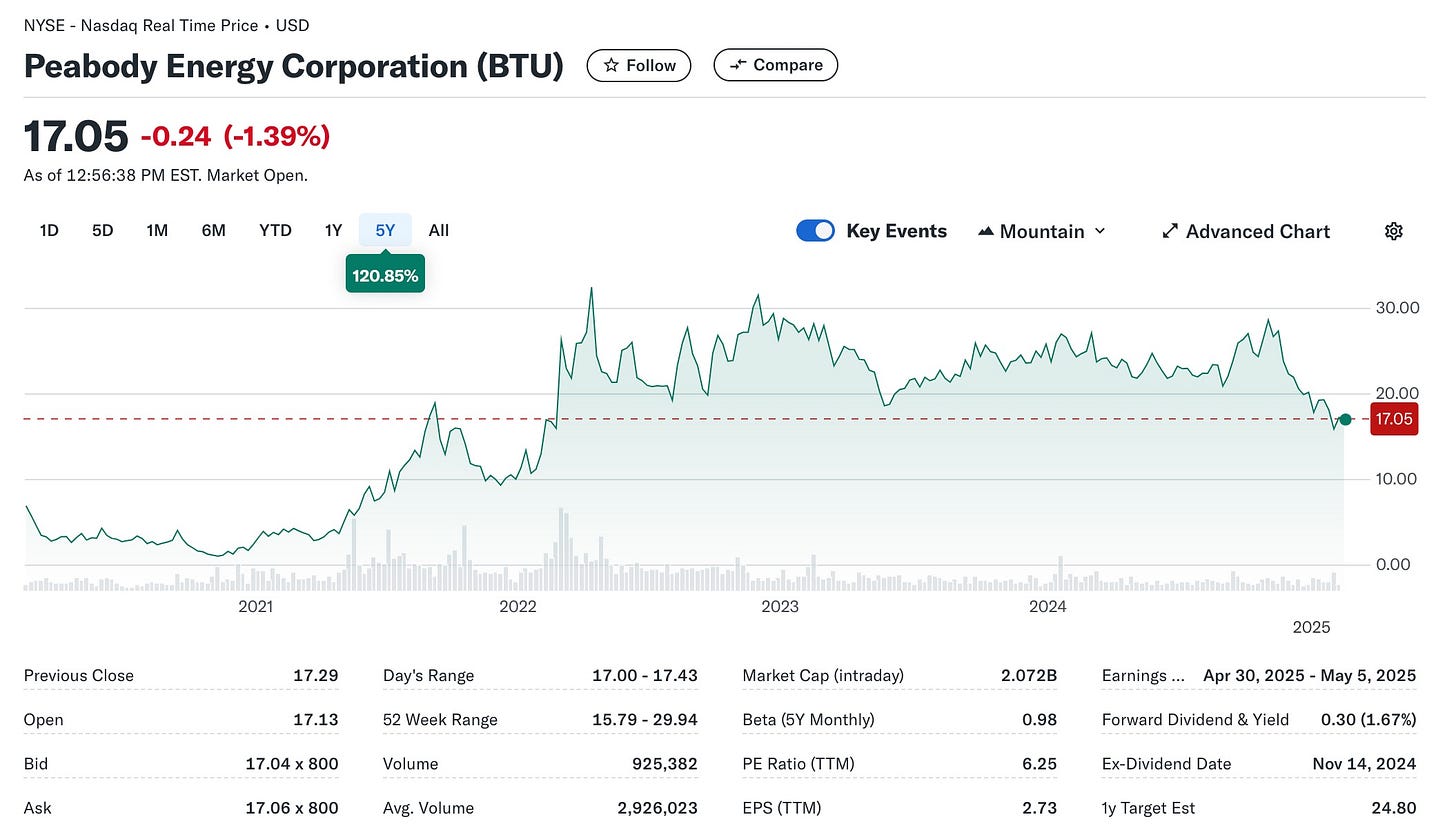Click Avg. Volume value 2,926,023
Image resolution: width=1456 pixels, height=835 pixels.
pos(658,808)
